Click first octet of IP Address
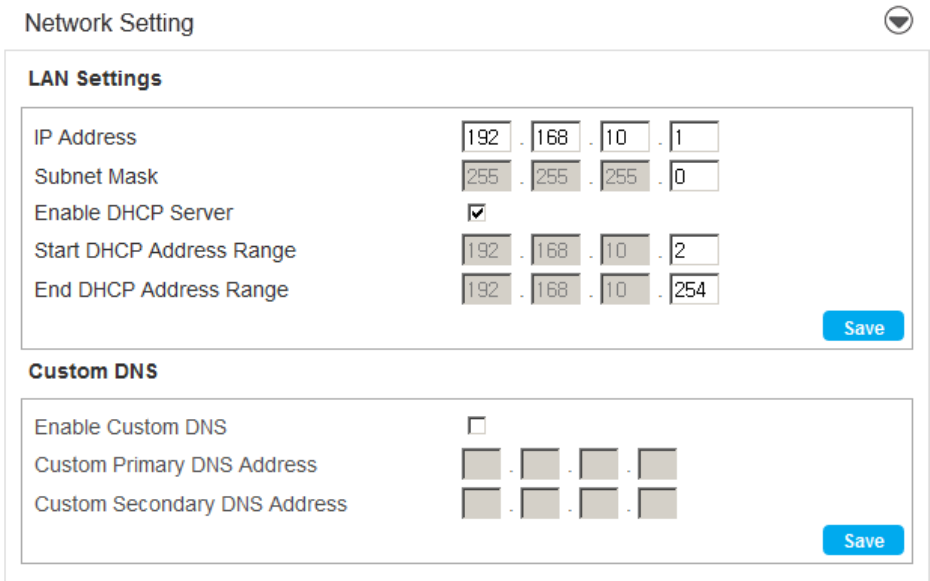 (487, 137)
